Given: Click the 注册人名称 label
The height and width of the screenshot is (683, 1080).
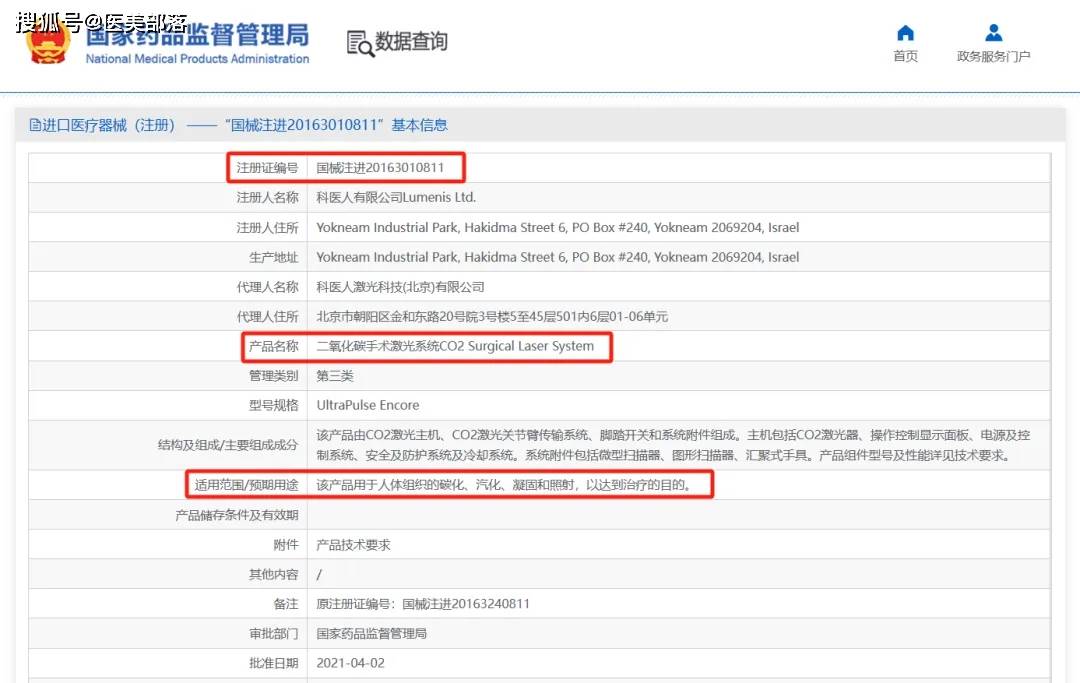Looking at the screenshot, I should click(x=267, y=198).
